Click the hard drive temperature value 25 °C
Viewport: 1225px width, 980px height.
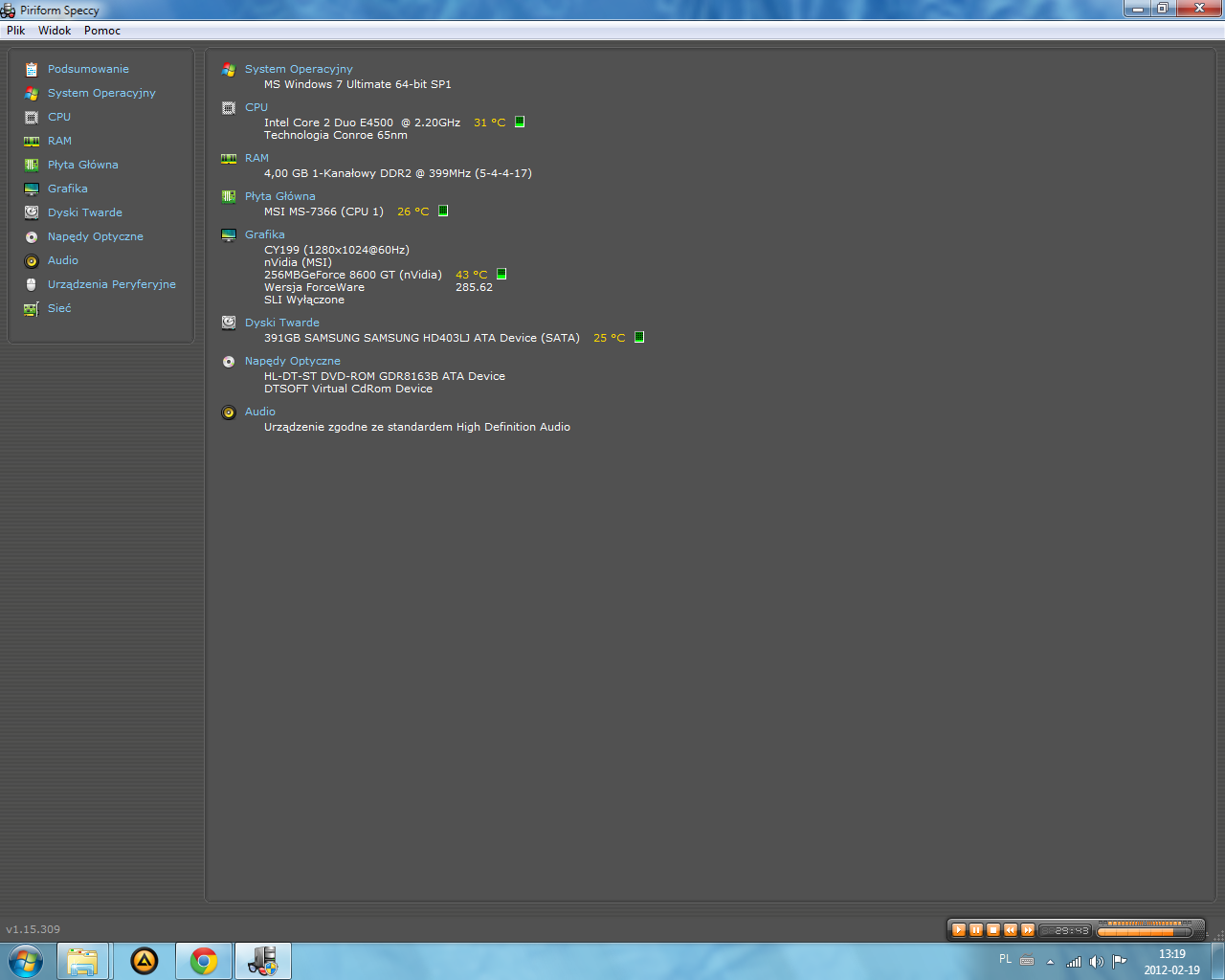[610, 338]
